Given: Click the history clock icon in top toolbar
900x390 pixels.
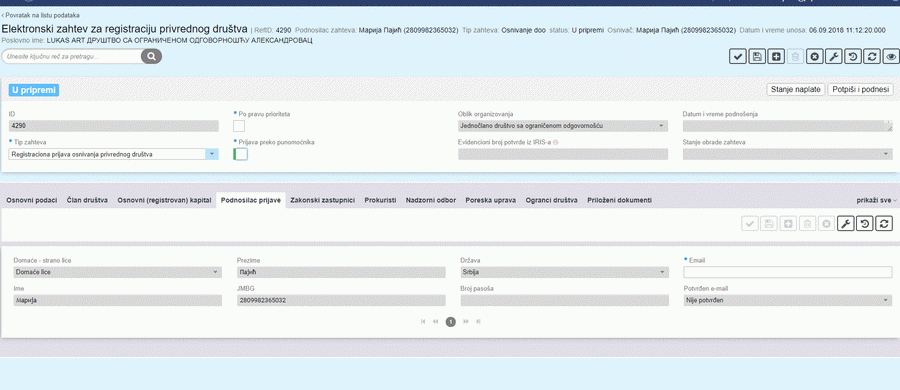Looking at the screenshot, I should (x=853, y=56).
